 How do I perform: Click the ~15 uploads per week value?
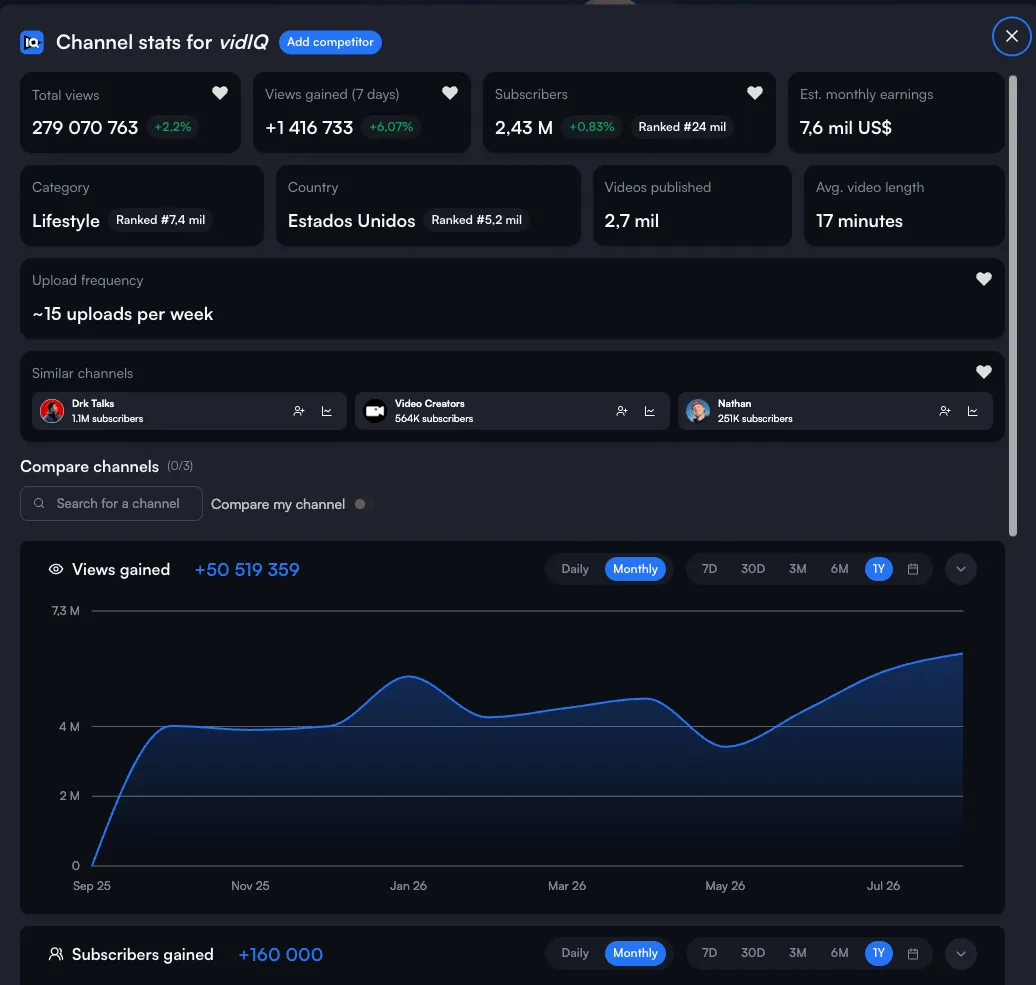click(x=123, y=314)
